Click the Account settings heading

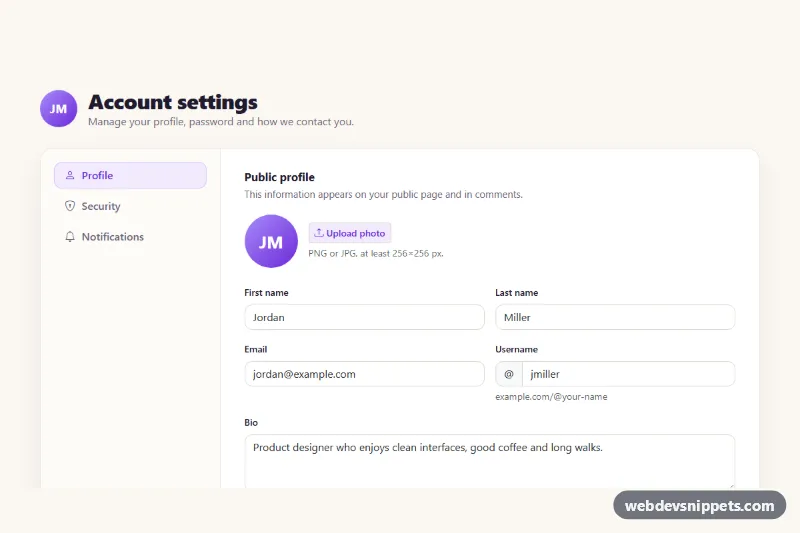173,103
